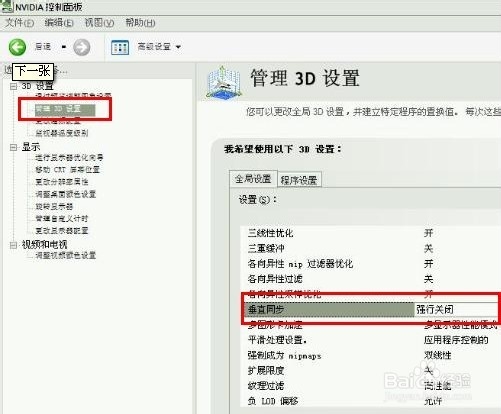Screen dimensions: 501x414
Task: Open the 文件 menu
Action: 20,23
